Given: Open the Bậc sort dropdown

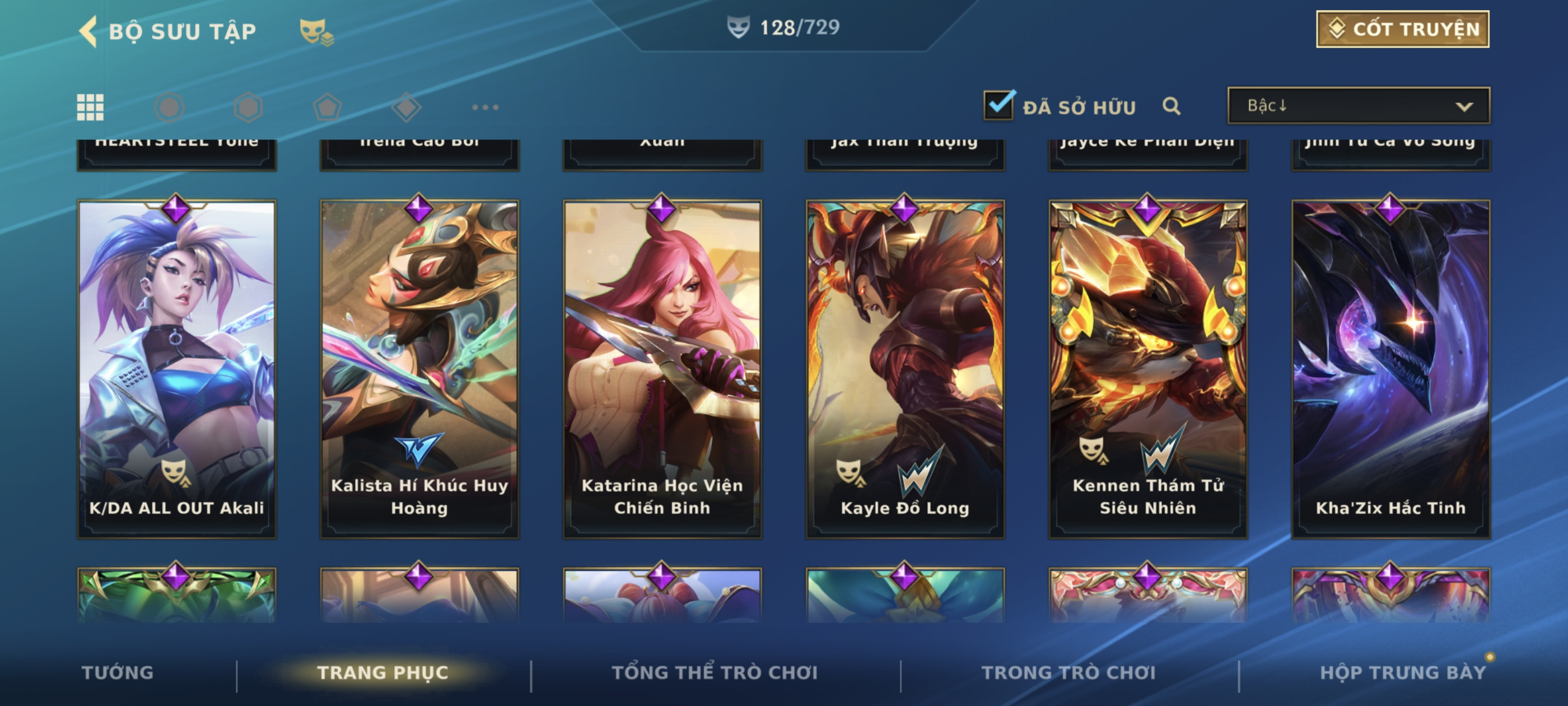Looking at the screenshot, I should point(1359,105).
